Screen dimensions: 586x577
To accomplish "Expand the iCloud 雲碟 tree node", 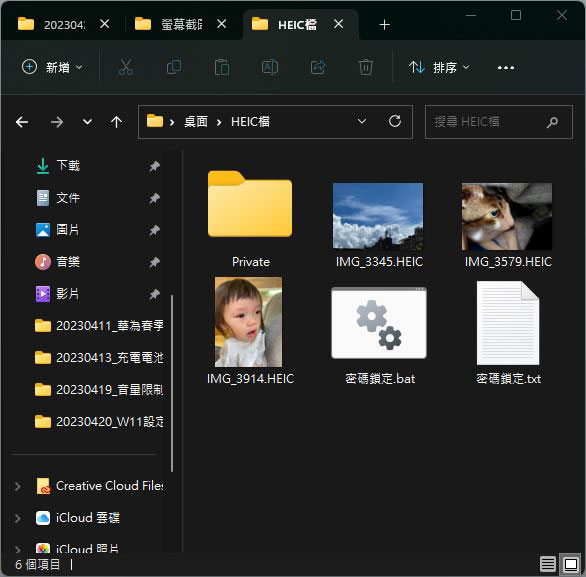I will [17, 518].
